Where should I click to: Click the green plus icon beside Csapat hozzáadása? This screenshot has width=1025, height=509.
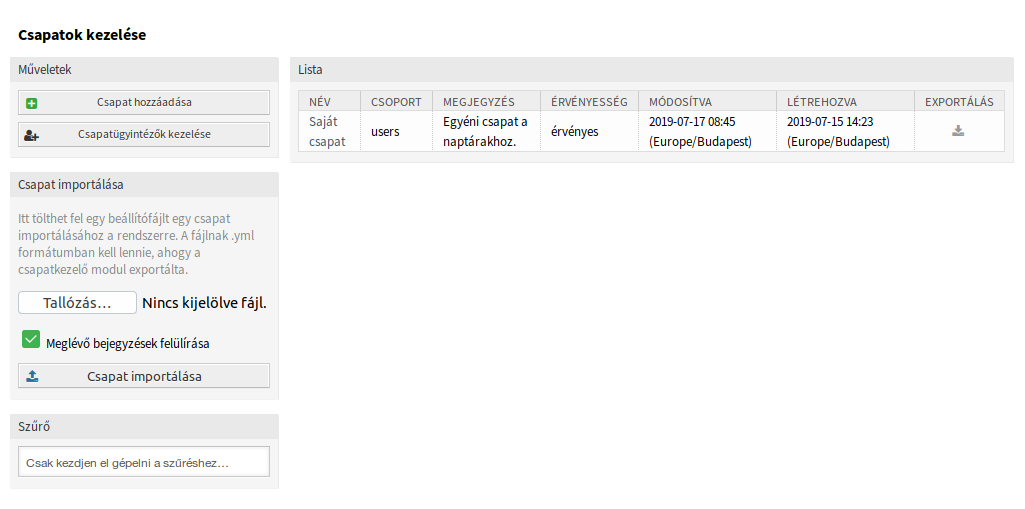tap(31, 103)
